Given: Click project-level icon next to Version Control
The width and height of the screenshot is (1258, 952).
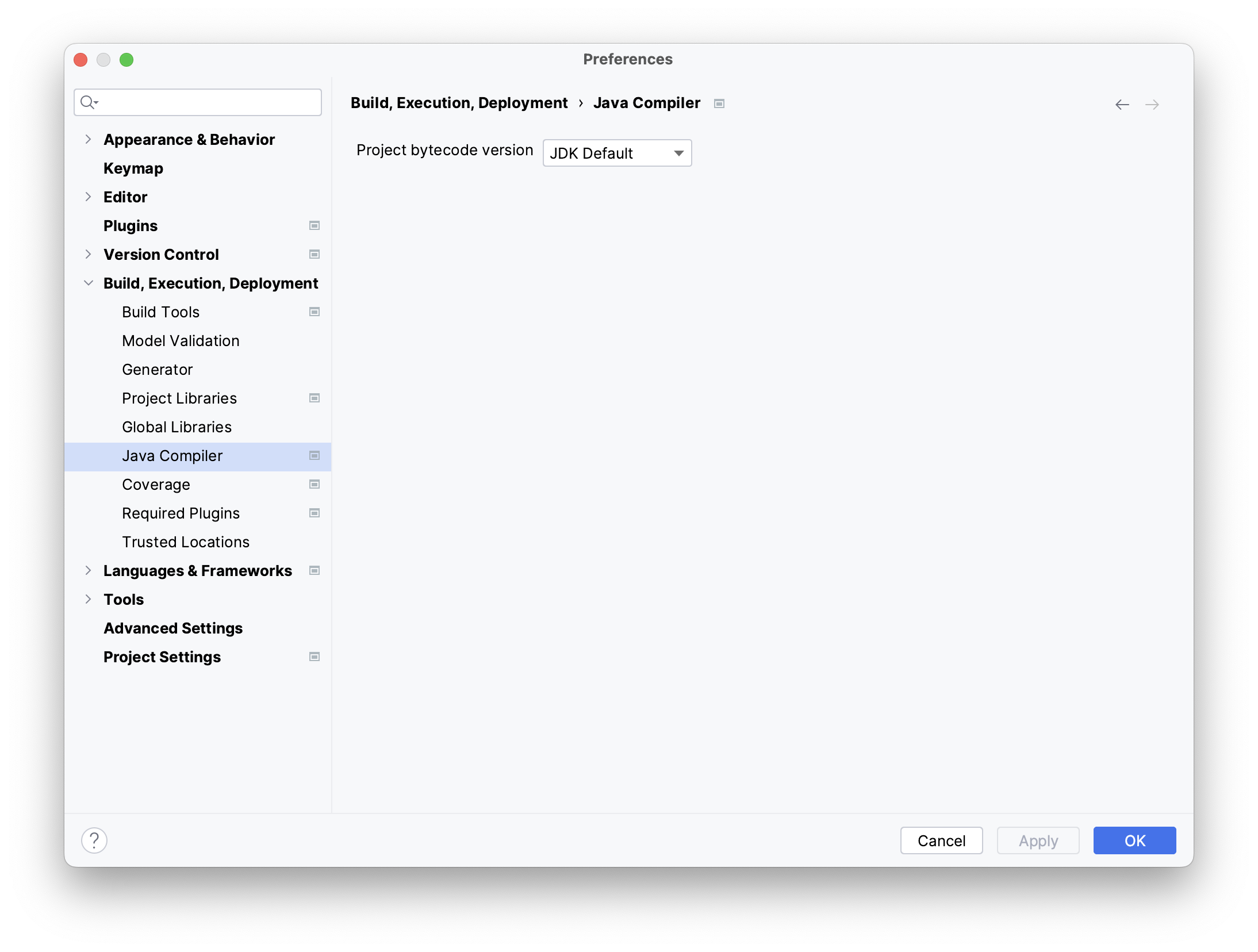Looking at the screenshot, I should pos(314,254).
